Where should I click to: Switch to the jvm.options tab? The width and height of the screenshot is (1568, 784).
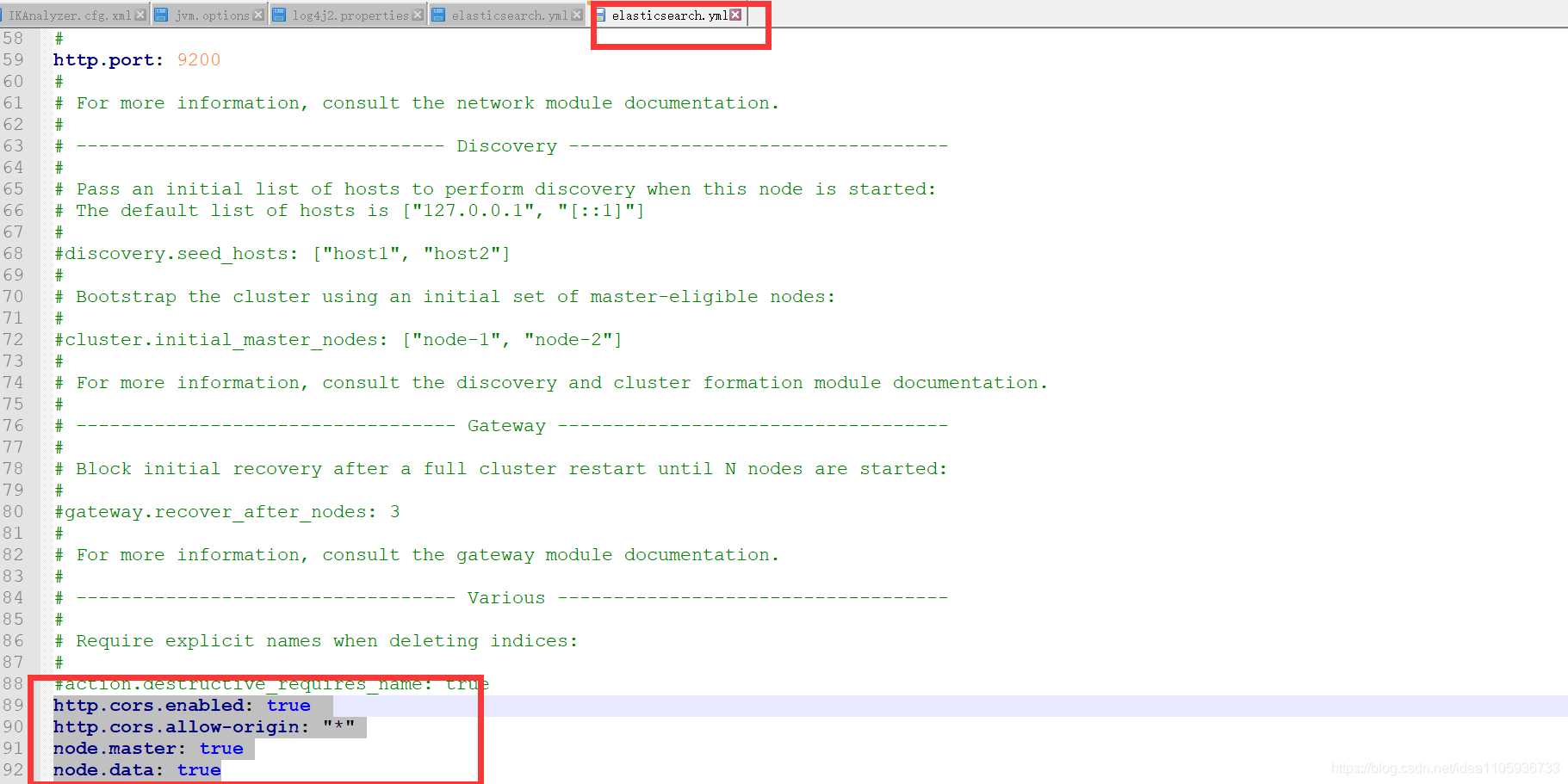(x=212, y=15)
